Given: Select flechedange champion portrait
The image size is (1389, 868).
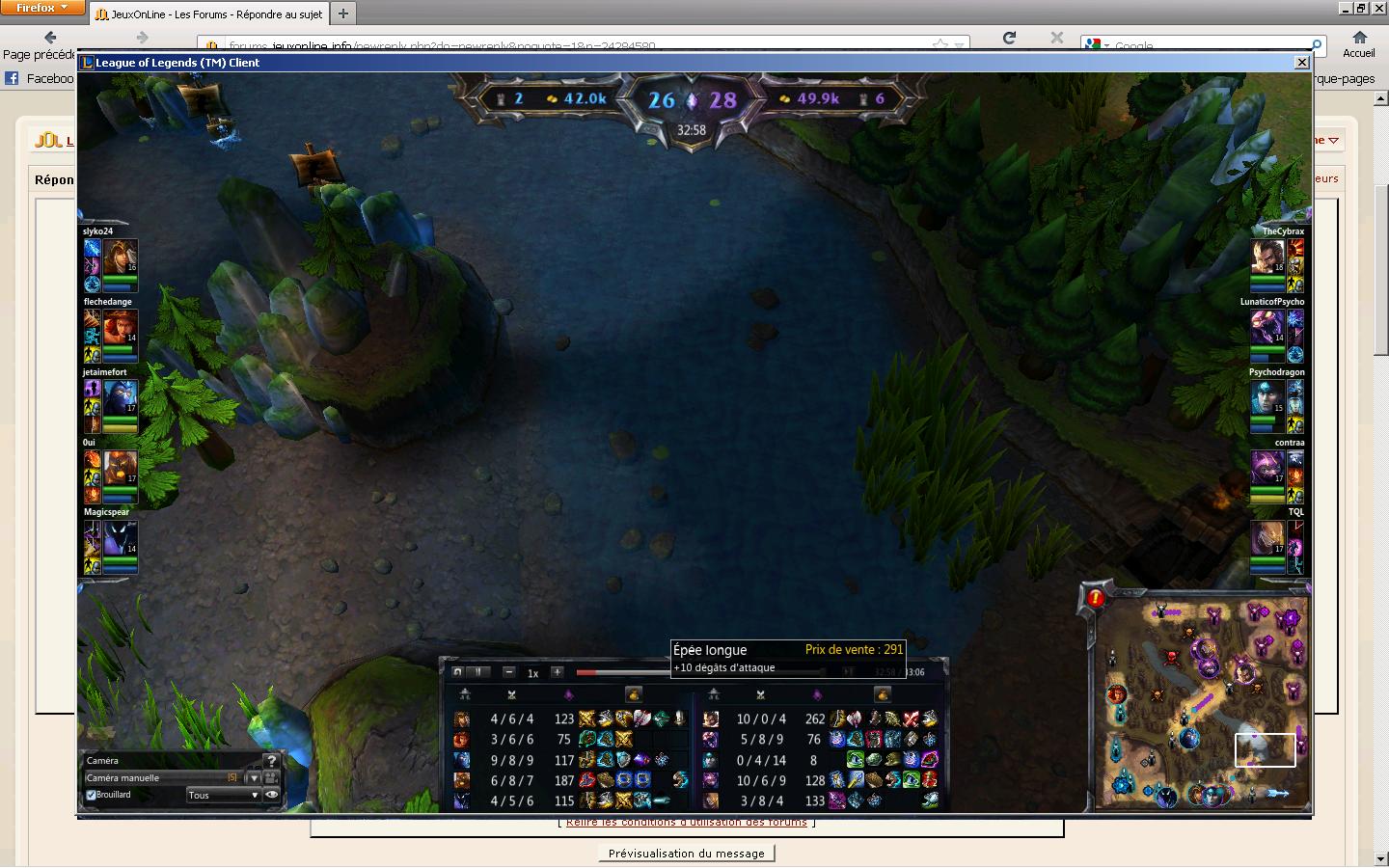Looking at the screenshot, I should [120, 327].
